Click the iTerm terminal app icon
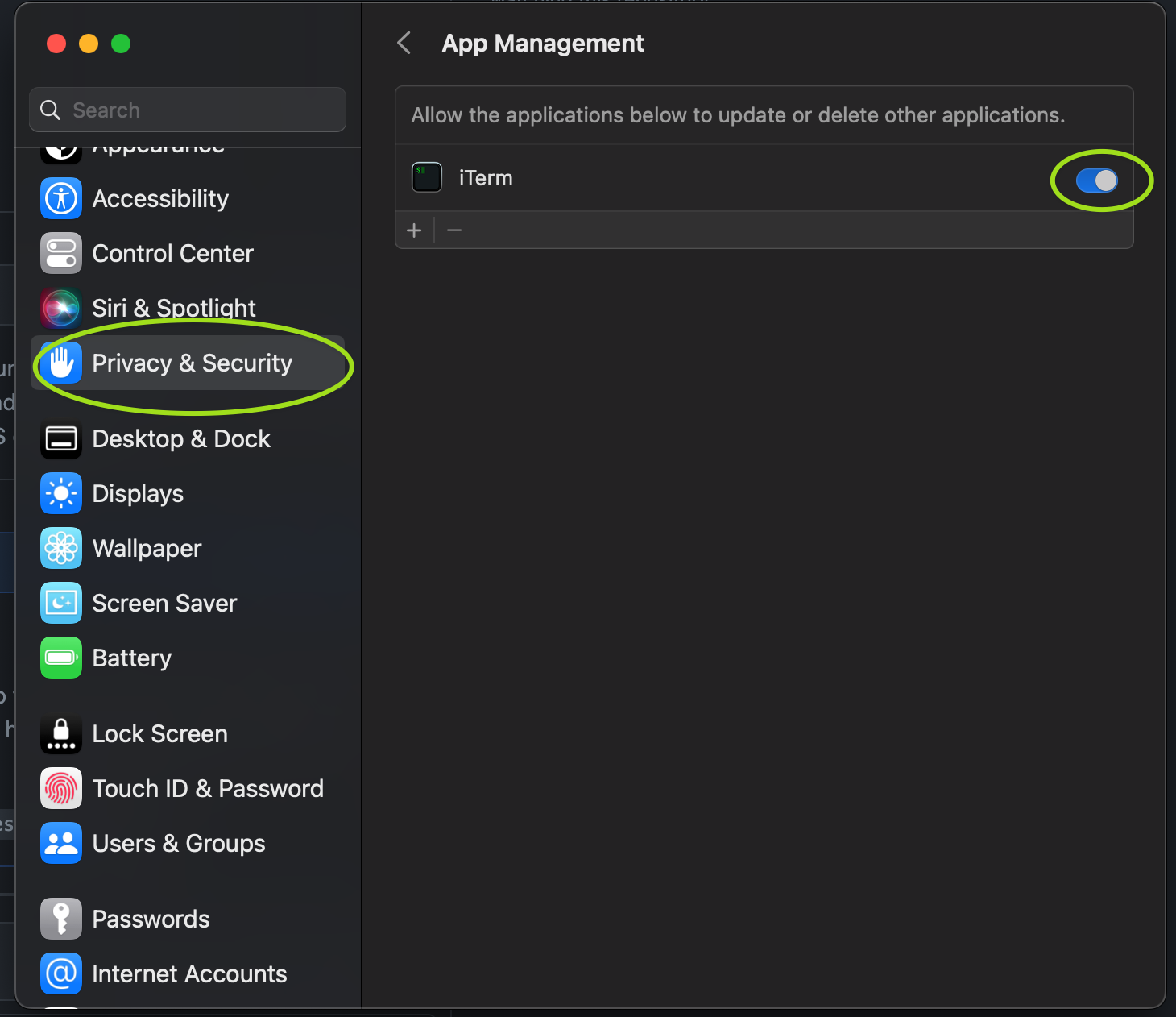The height and width of the screenshot is (1017, 1176). [427, 177]
